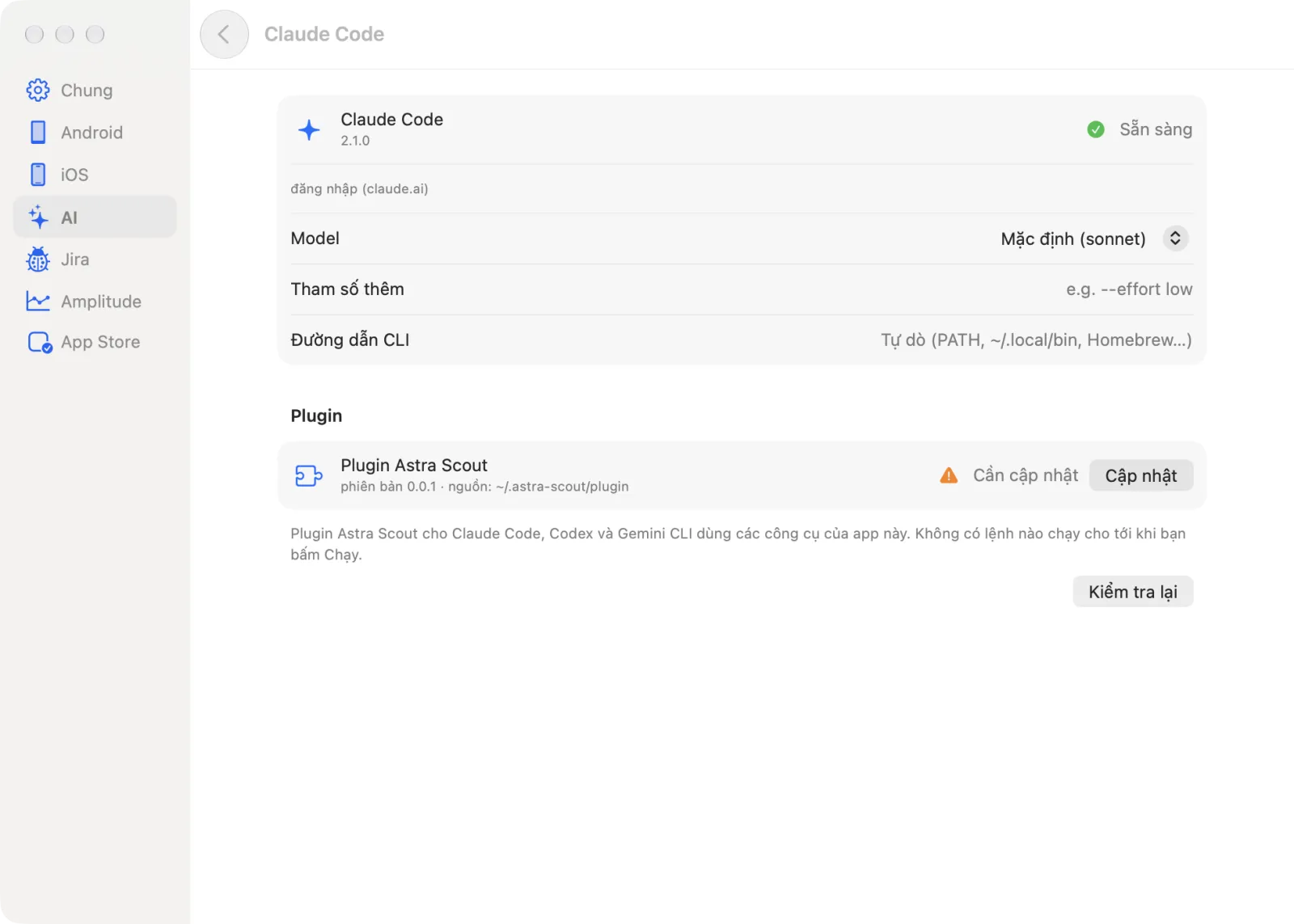The height and width of the screenshot is (924, 1294).
Task: Click the Cần cập nhật status text
Action: pos(1025,475)
